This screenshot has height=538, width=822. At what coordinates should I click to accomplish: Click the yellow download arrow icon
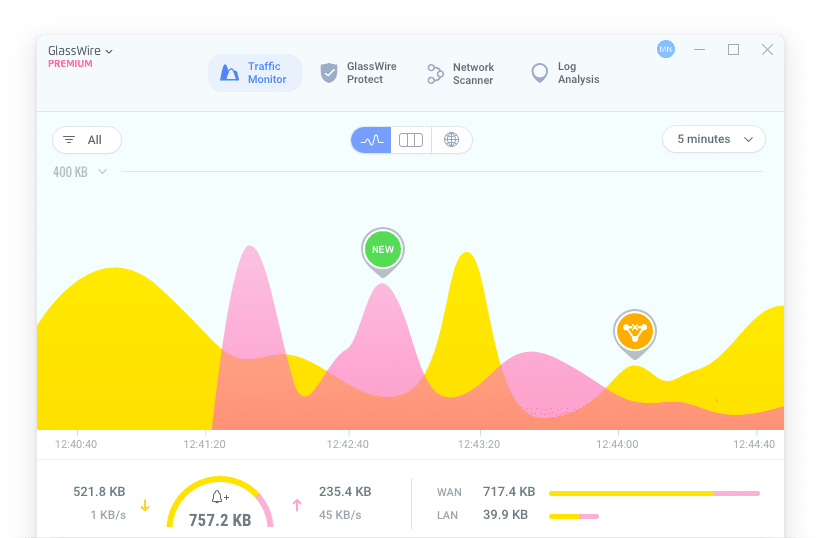pos(145,506)
